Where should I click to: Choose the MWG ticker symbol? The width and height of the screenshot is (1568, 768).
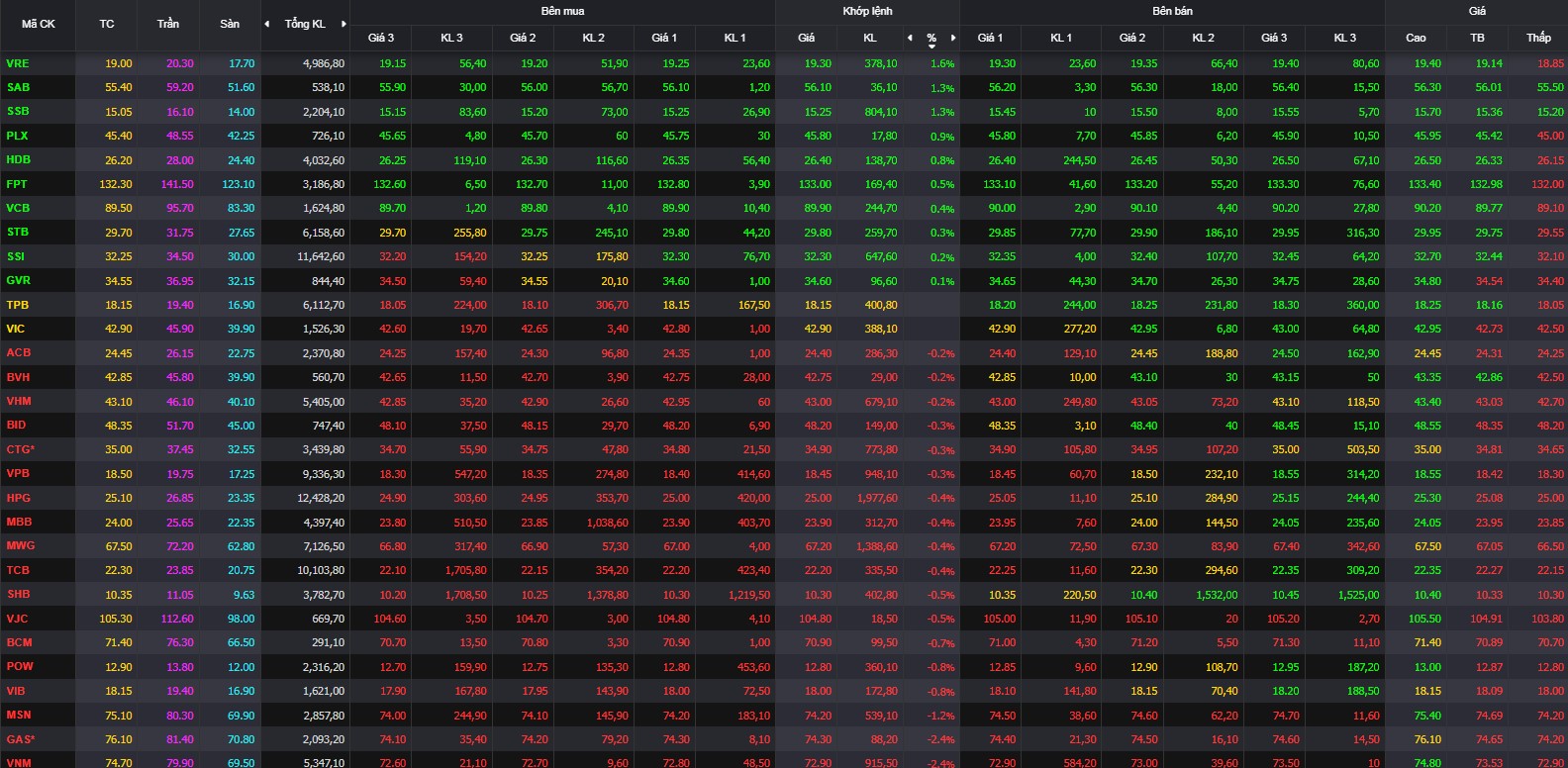click(20, 545)
